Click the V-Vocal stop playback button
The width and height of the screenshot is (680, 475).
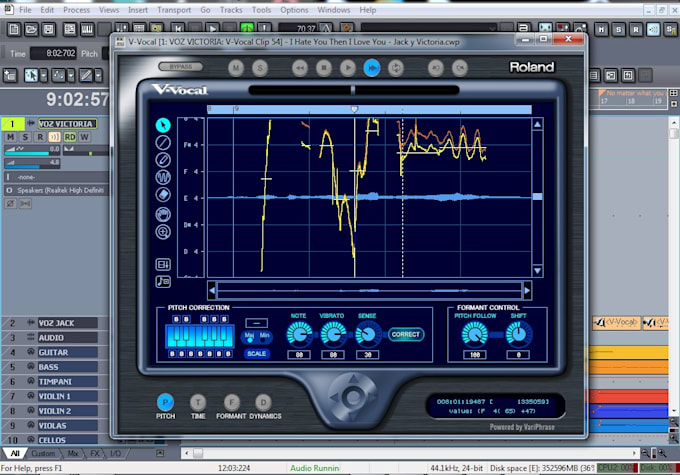tap(324, 67)
